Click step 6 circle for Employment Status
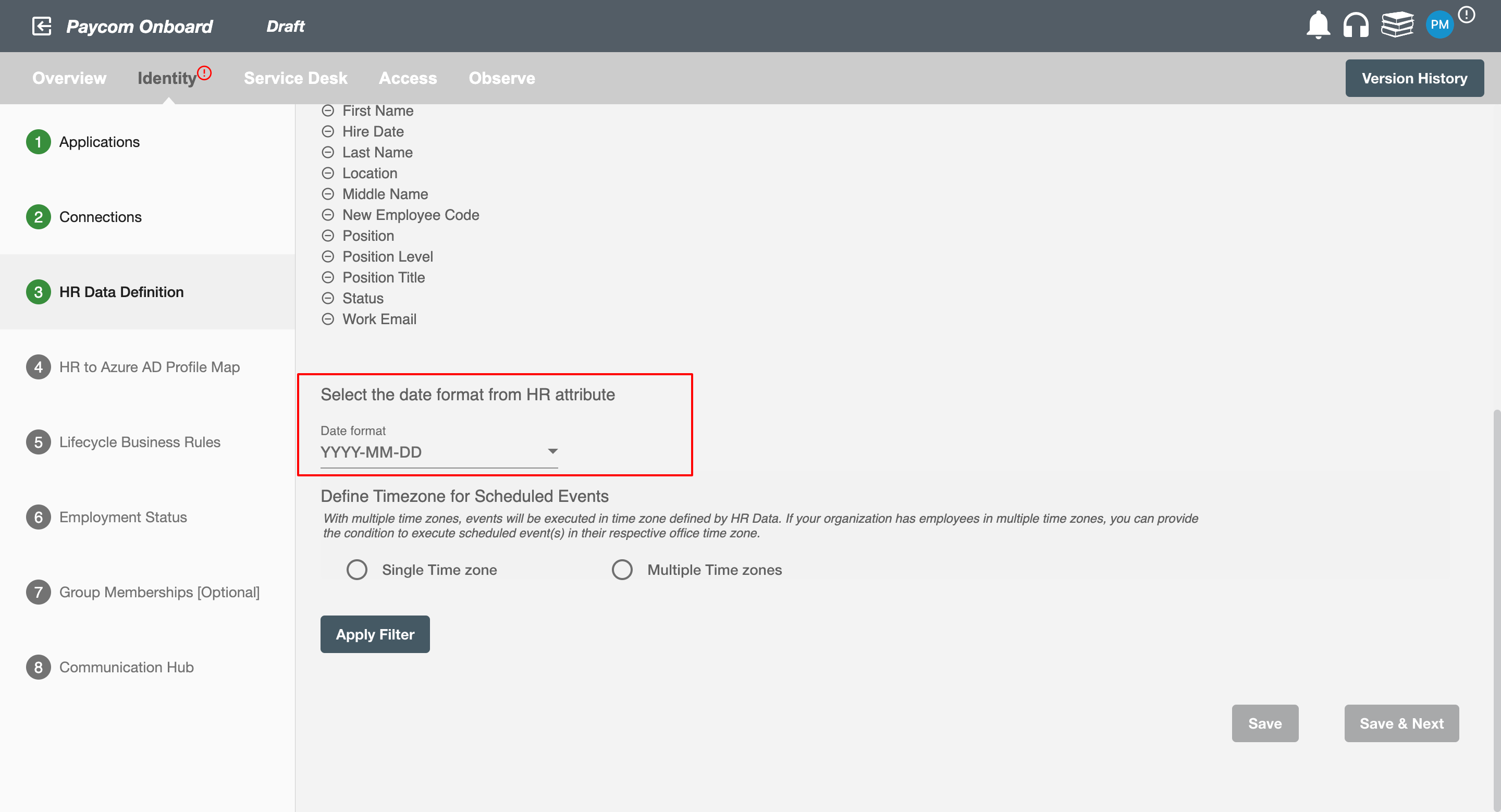 [x=39, y=518]
